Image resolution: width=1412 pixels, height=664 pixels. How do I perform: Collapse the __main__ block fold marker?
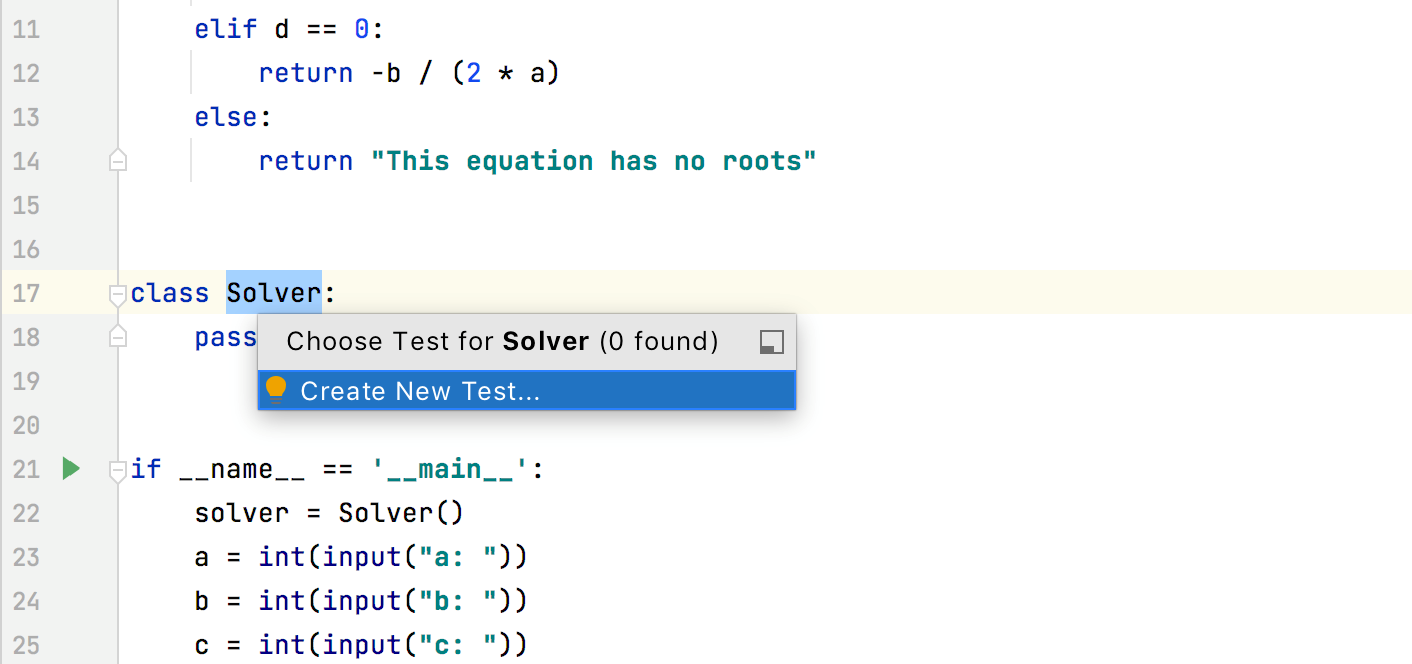click(117, 467)
